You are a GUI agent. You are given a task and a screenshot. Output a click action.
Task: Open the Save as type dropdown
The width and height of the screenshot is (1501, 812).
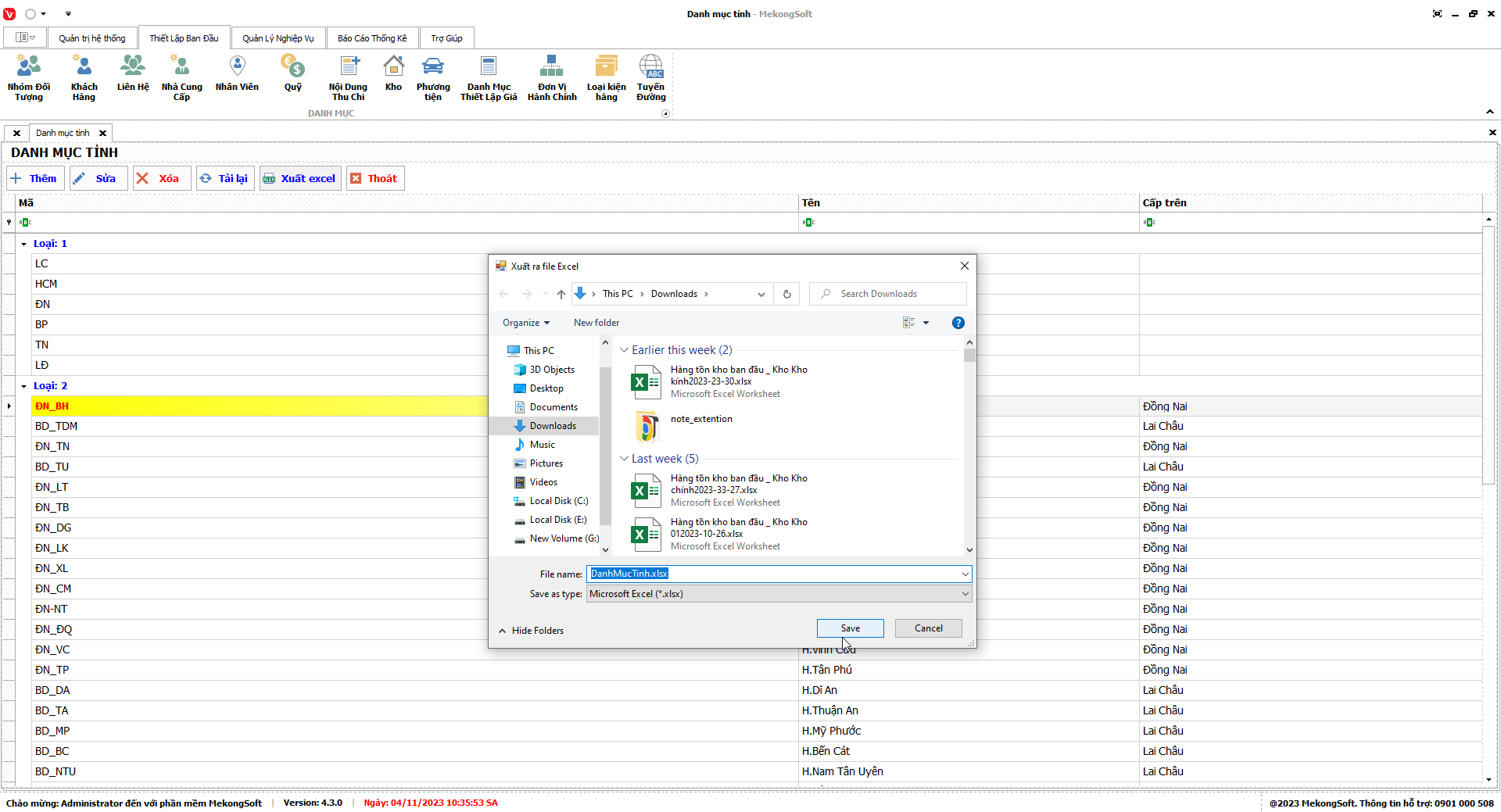[778, 594]
